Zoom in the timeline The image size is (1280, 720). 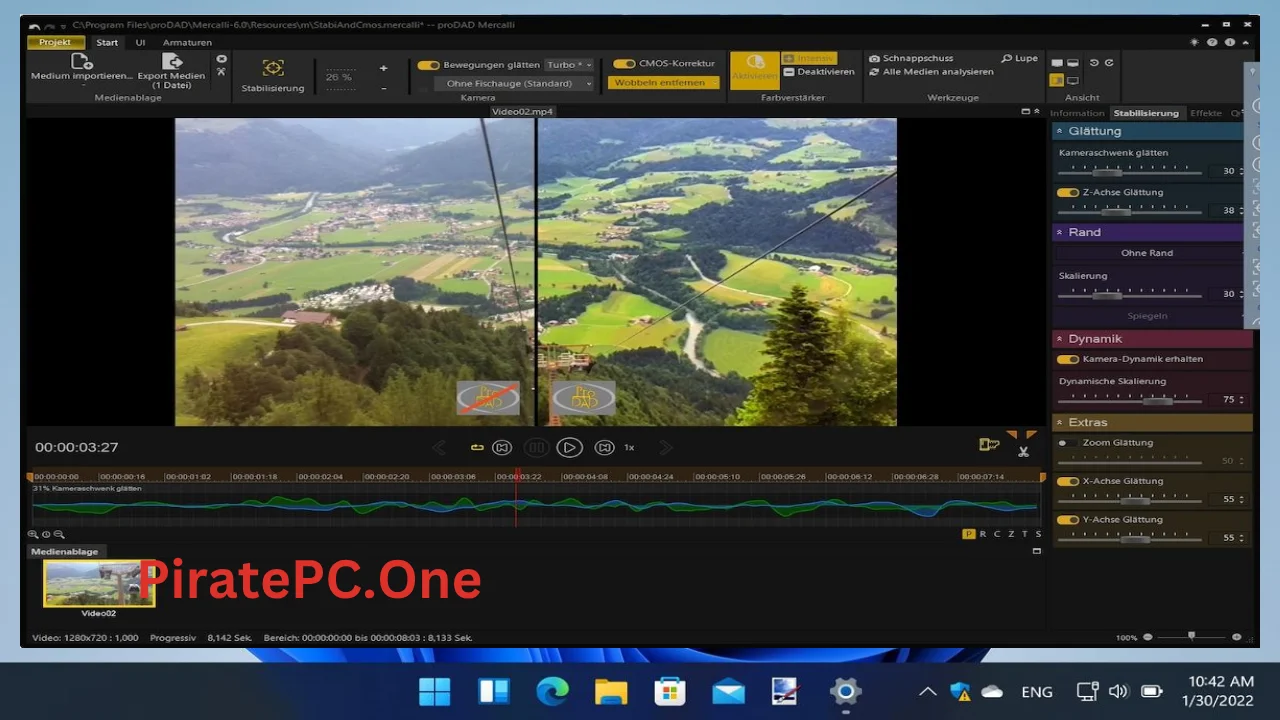(34, 535)
